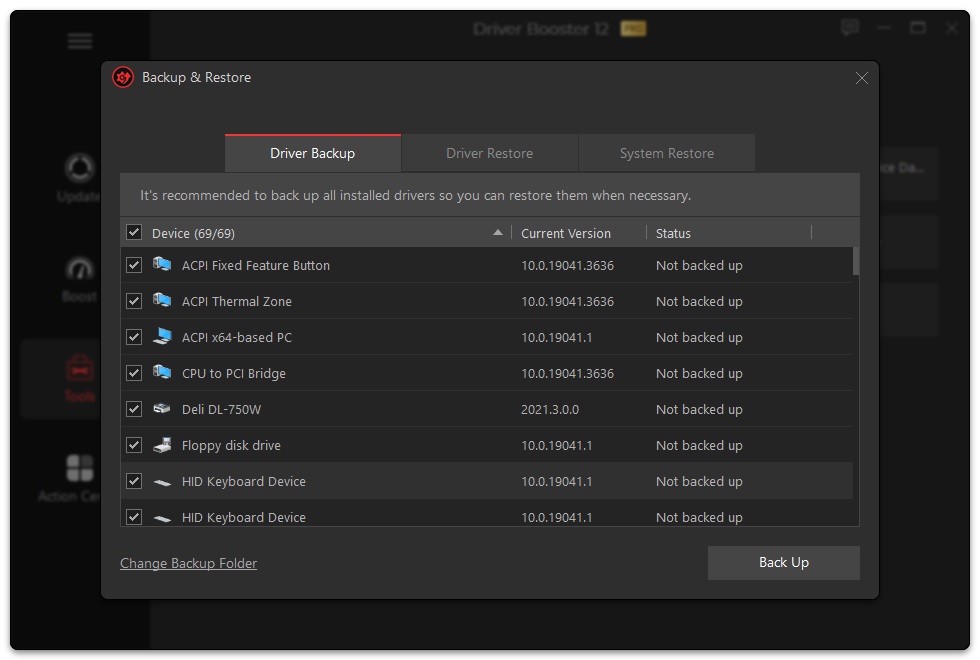
Task: Click the device list vertical scrollbar thumb
Action: point(856,261)
